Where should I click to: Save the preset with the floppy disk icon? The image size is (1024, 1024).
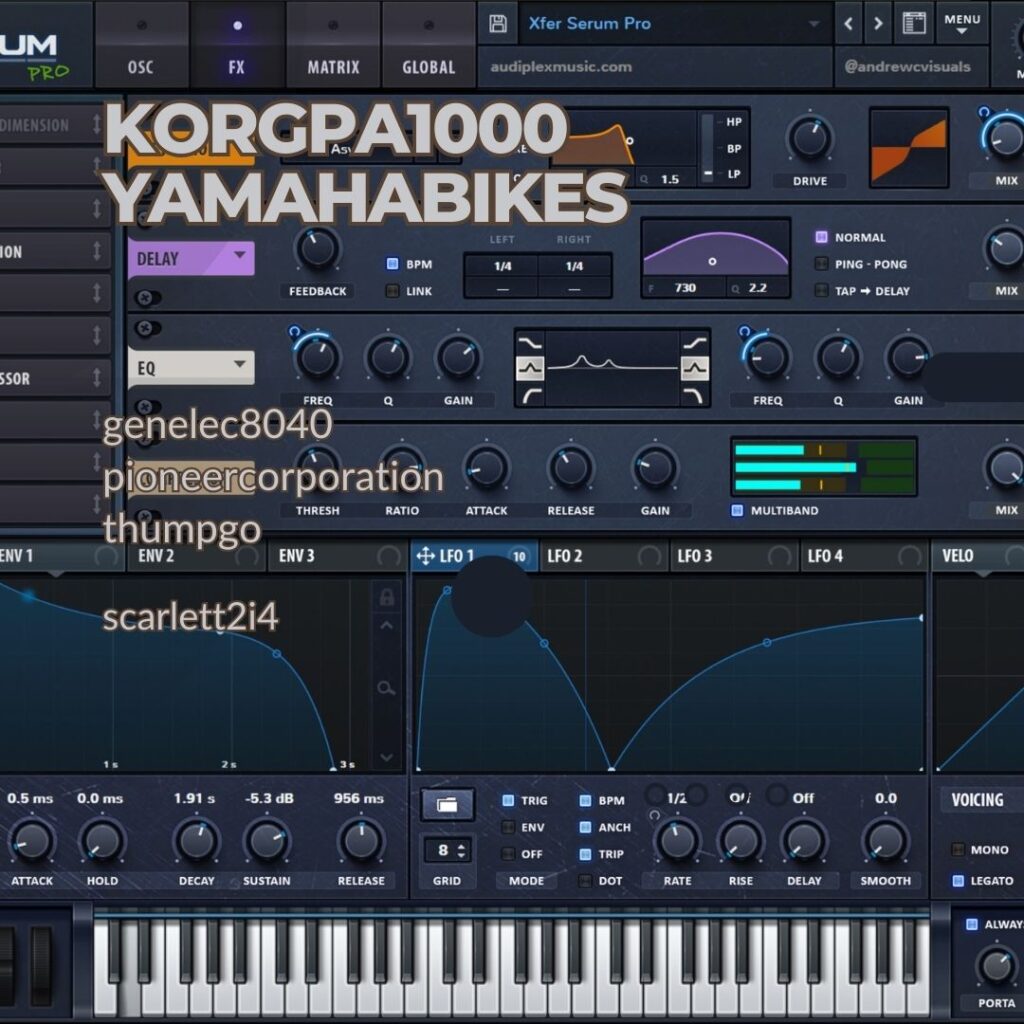[498, 24]
